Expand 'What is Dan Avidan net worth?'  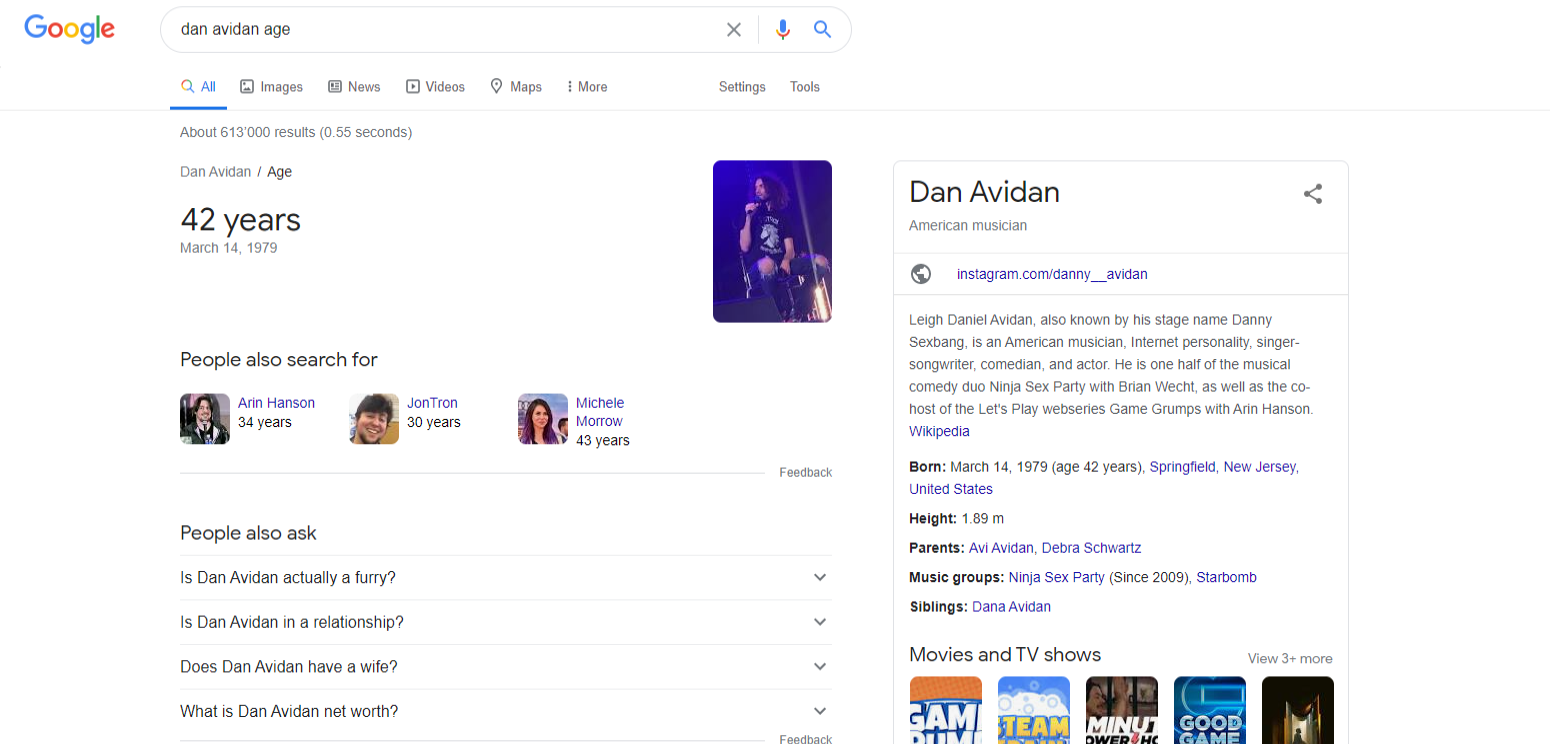[x=506, y=711]
